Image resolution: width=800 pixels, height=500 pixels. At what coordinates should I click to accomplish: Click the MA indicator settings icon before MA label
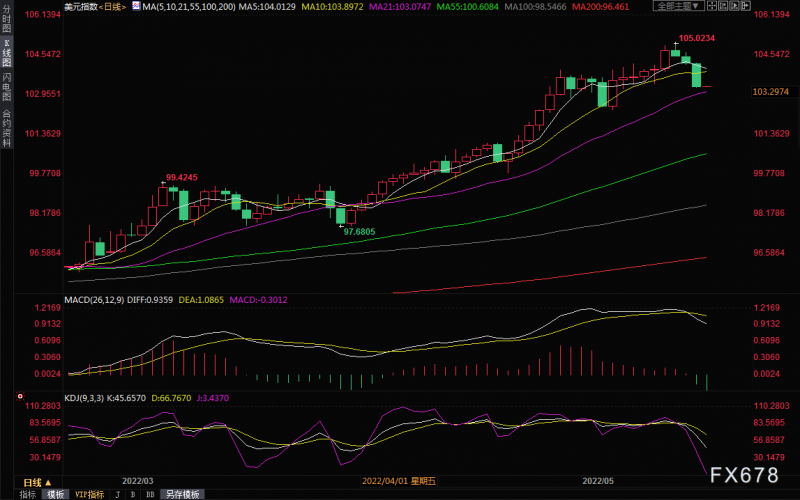(x=136, y=6)
